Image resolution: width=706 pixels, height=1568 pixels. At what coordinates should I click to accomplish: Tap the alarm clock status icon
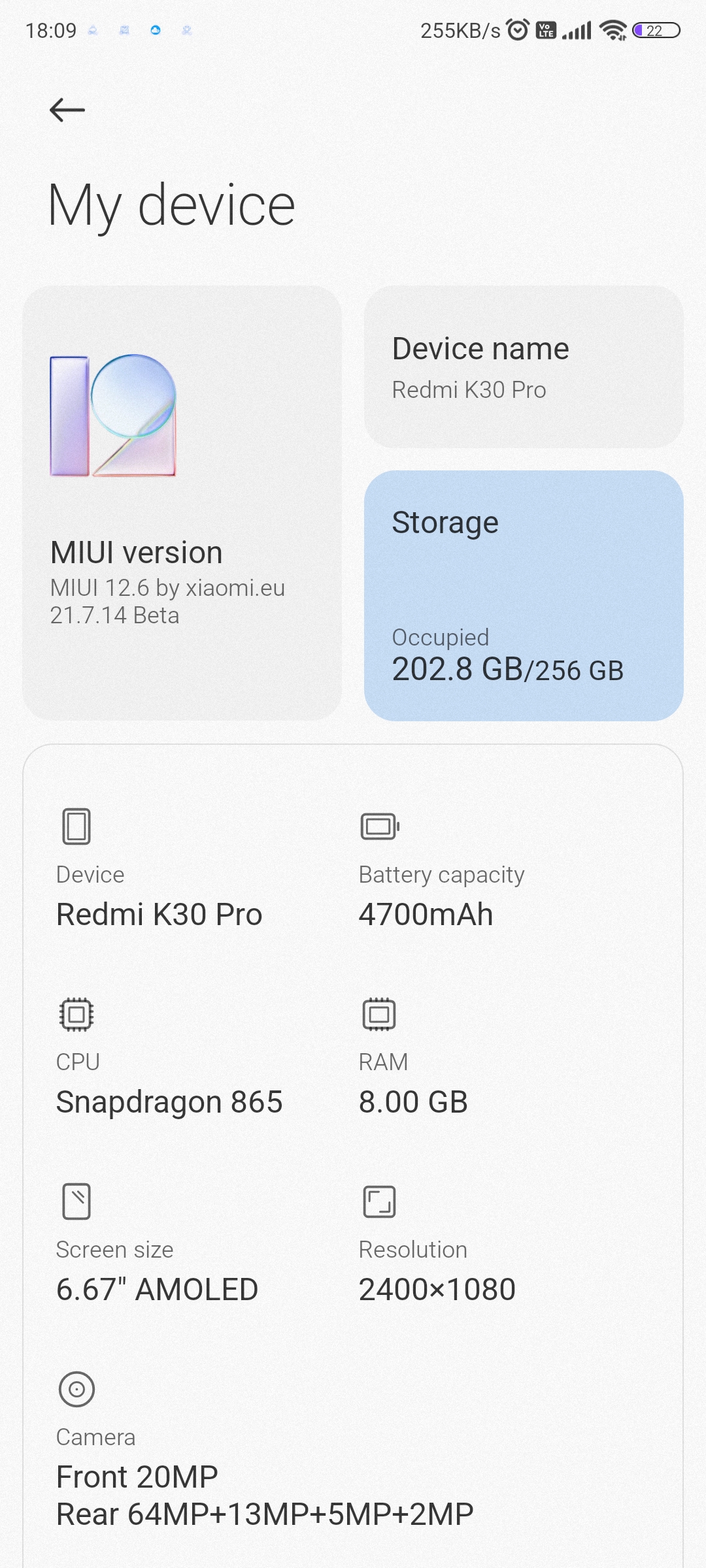518,30
